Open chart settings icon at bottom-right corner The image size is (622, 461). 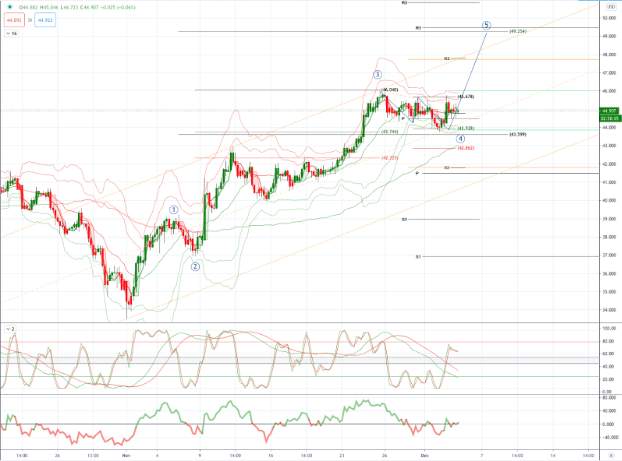tap(610, 455)
